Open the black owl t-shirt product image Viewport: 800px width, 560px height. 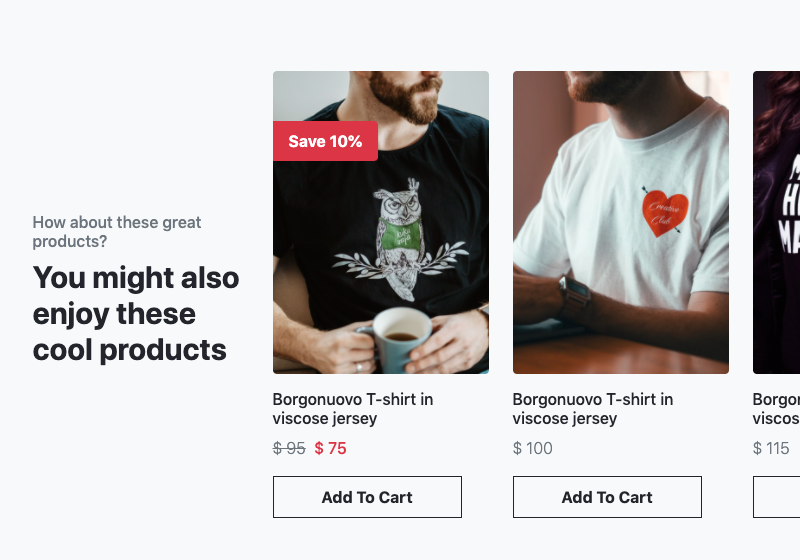381,222
